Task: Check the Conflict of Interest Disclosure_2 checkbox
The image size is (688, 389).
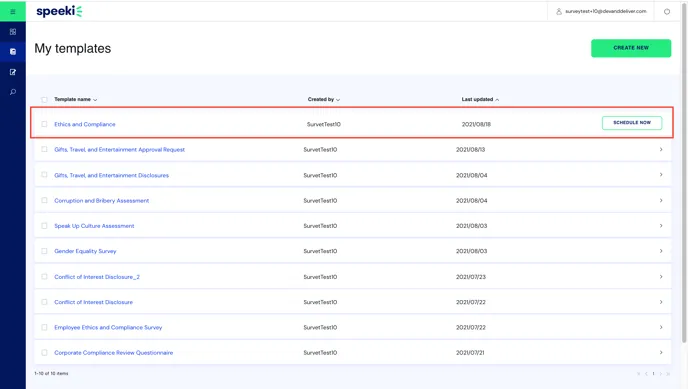Action: [x=44, y=277]
